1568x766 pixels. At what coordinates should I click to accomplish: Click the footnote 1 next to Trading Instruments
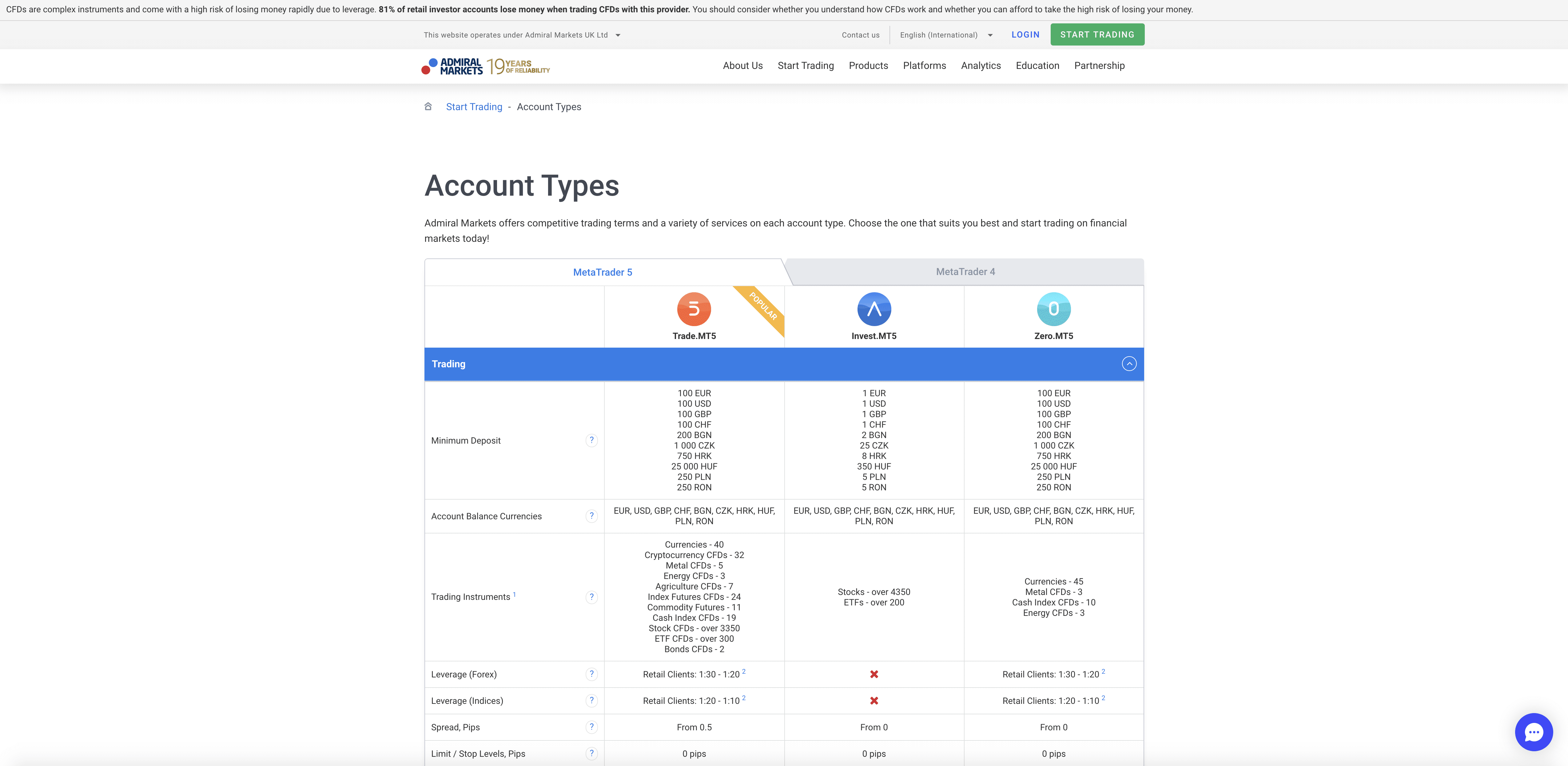514,594
